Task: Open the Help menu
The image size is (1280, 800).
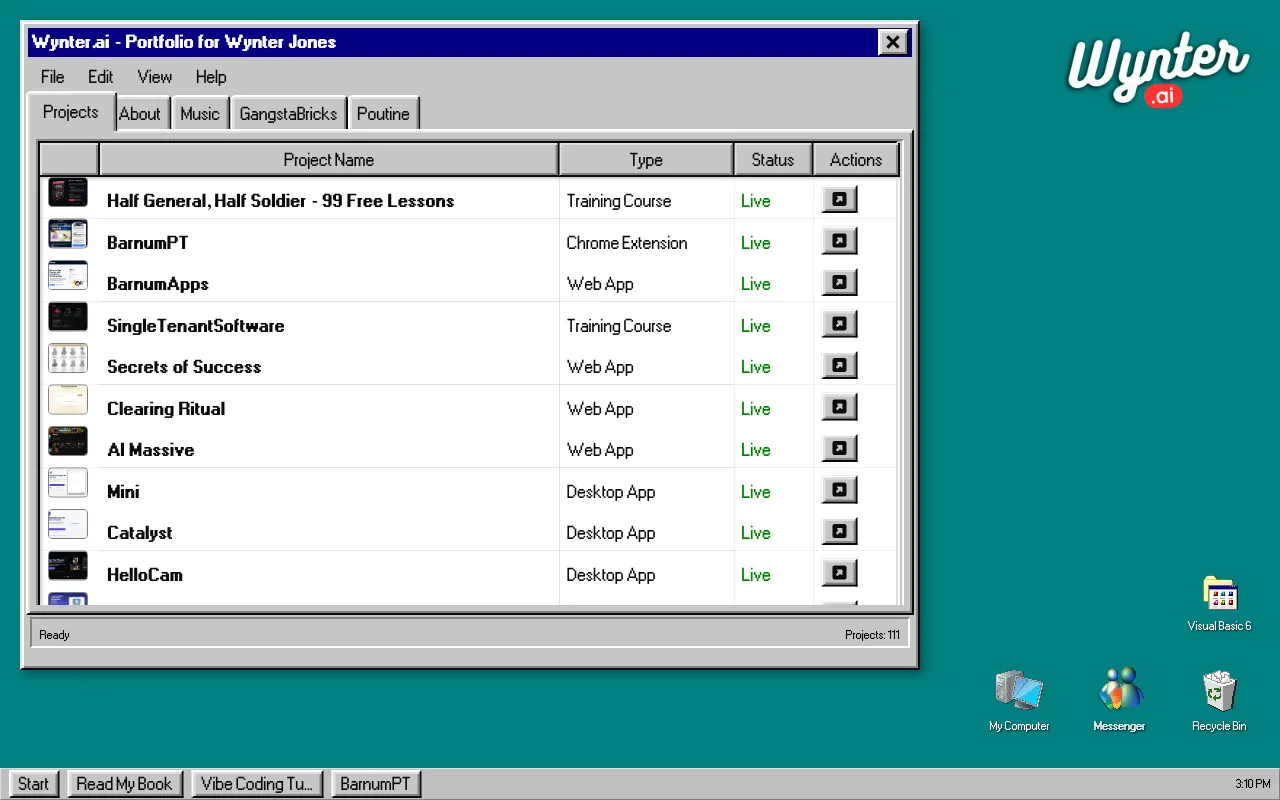Action: pos(211,77)
